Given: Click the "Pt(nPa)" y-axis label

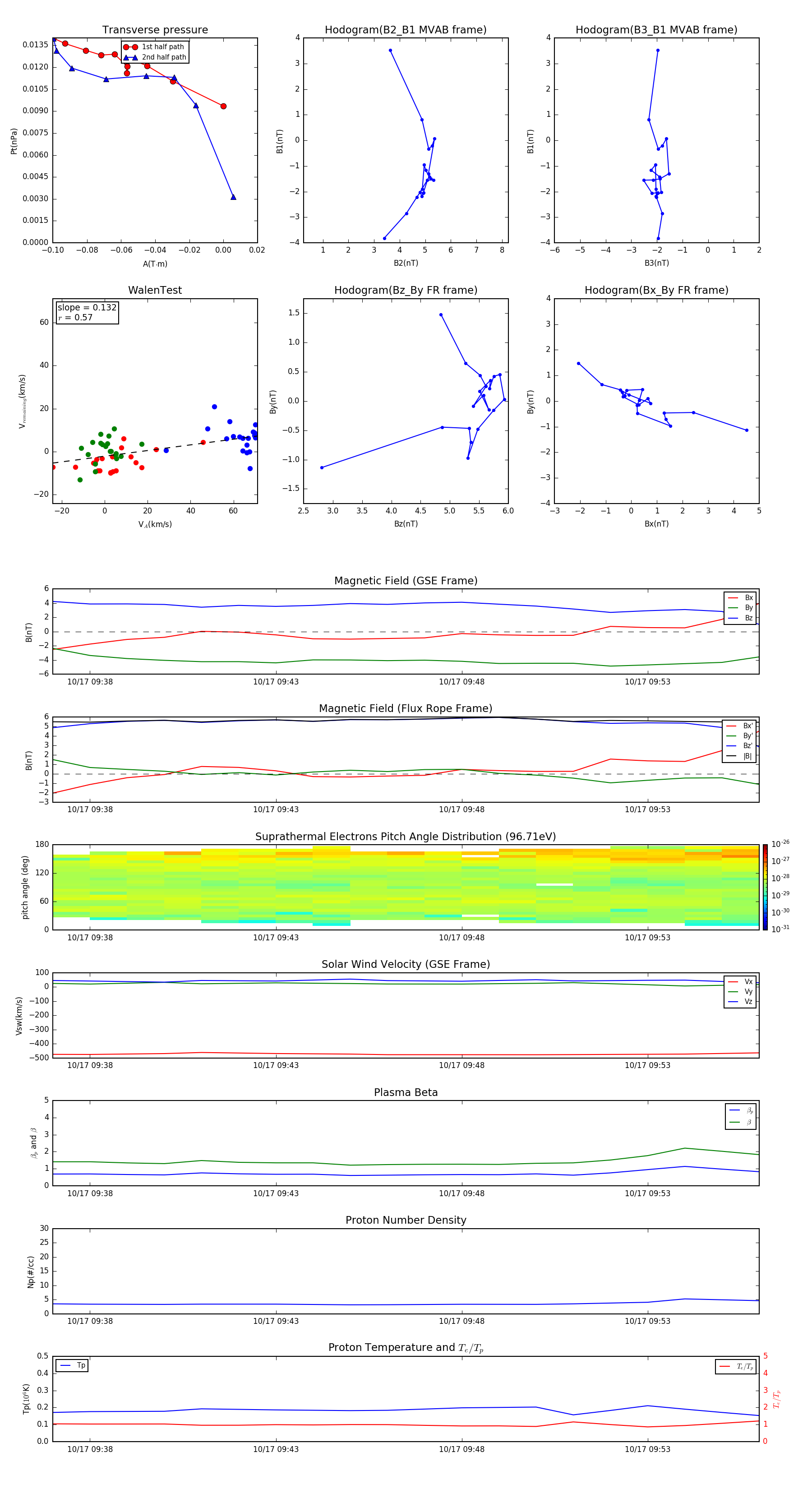Looking at the screenshot, I should coord(14,141).
